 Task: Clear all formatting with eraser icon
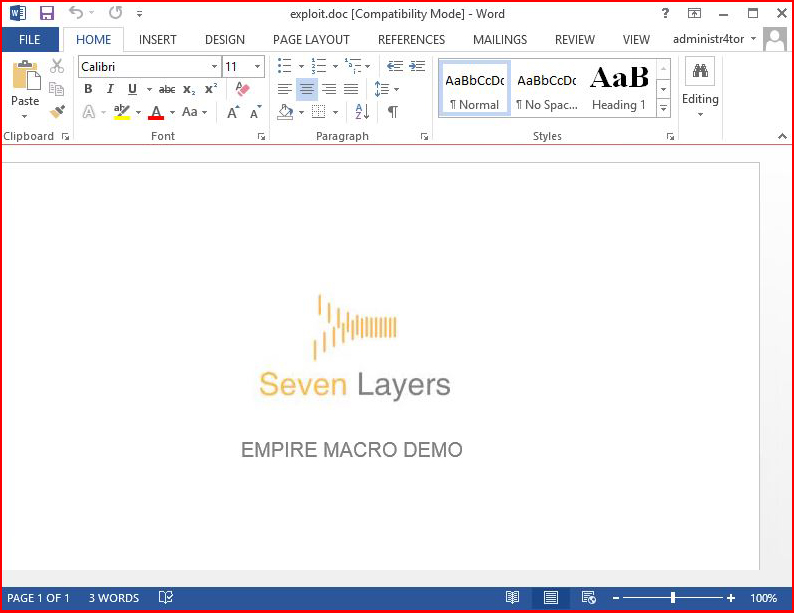tap(243, 89)
